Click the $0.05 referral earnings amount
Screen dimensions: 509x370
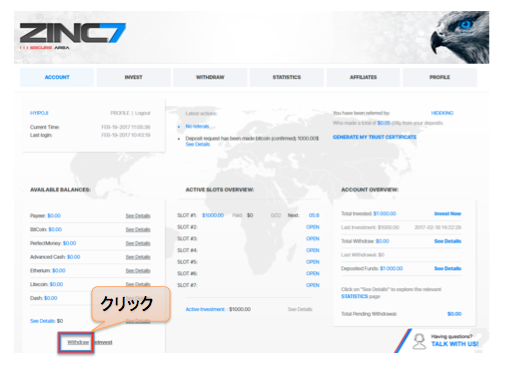click(384, 123)
